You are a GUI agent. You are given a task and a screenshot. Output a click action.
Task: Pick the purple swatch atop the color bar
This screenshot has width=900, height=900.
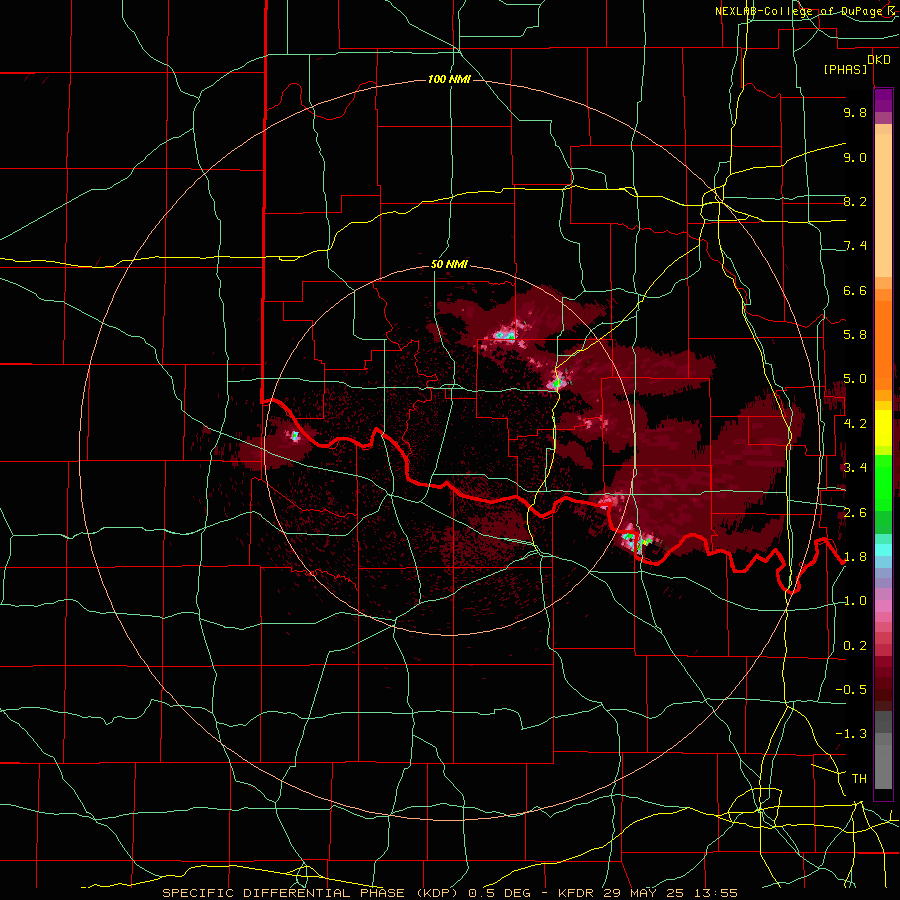tap(883, 100)
